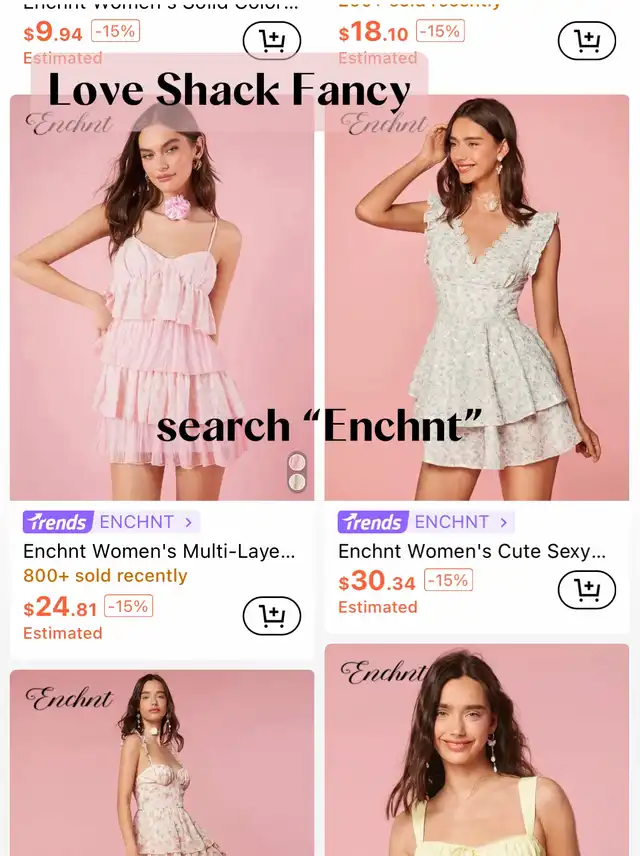This screenshot has height=856, width=640.
Task: Open Enchnt Women's Cute Sexy... product title
Action: pos(472,551)
